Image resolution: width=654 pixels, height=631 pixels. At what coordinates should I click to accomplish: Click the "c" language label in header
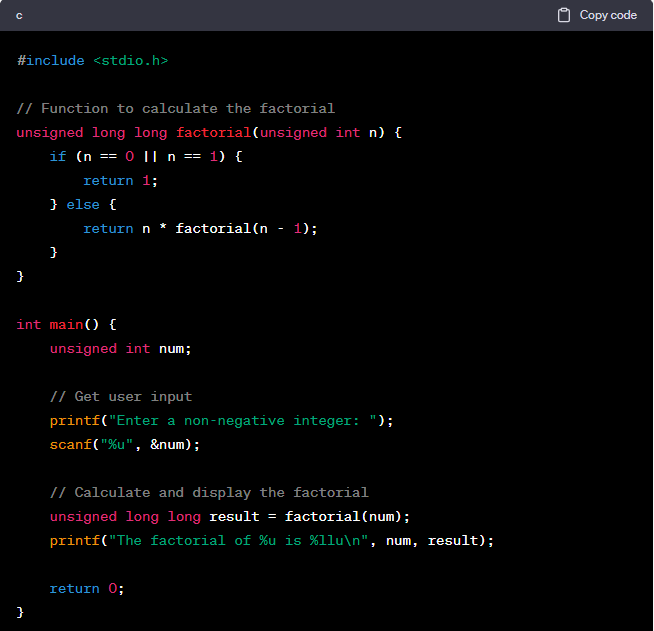coord(20,15)
